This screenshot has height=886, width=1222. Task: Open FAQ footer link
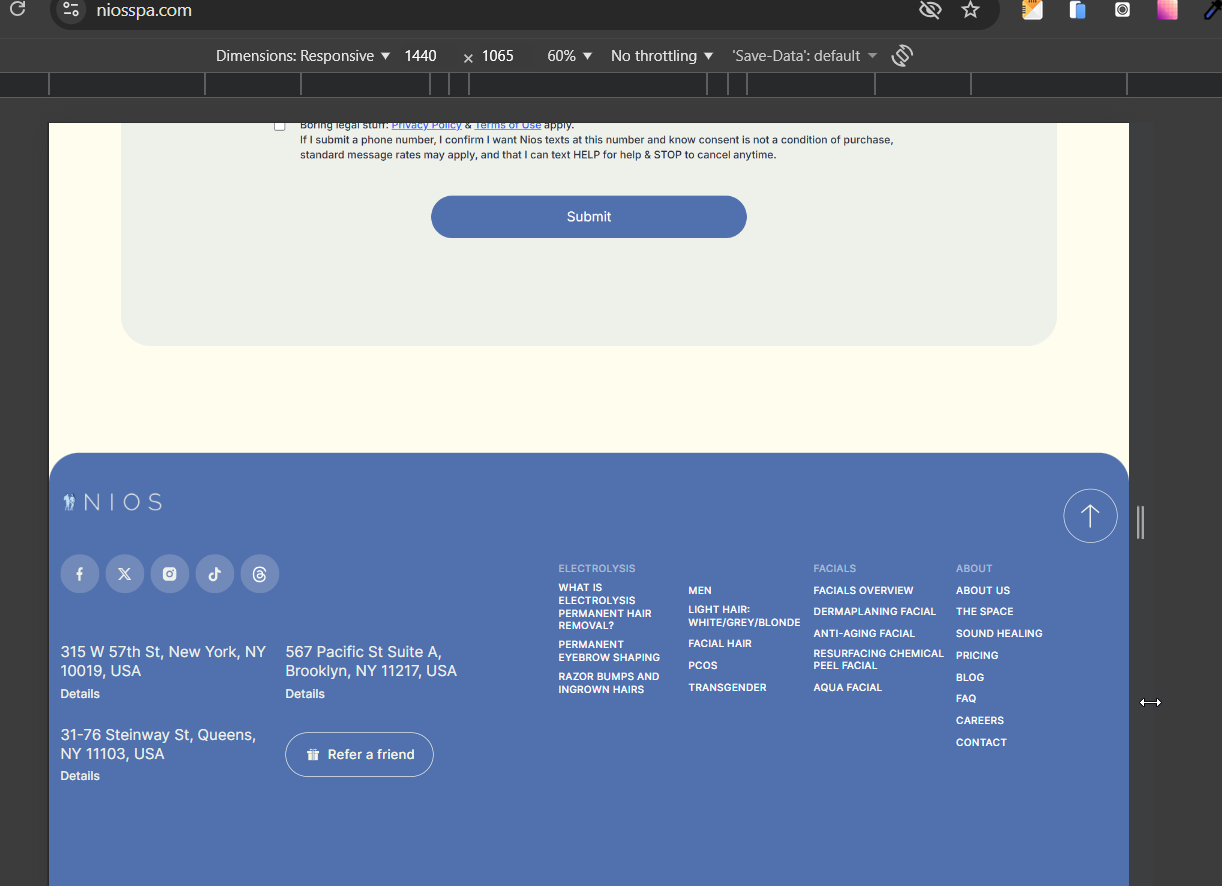(x=966, y=699)
